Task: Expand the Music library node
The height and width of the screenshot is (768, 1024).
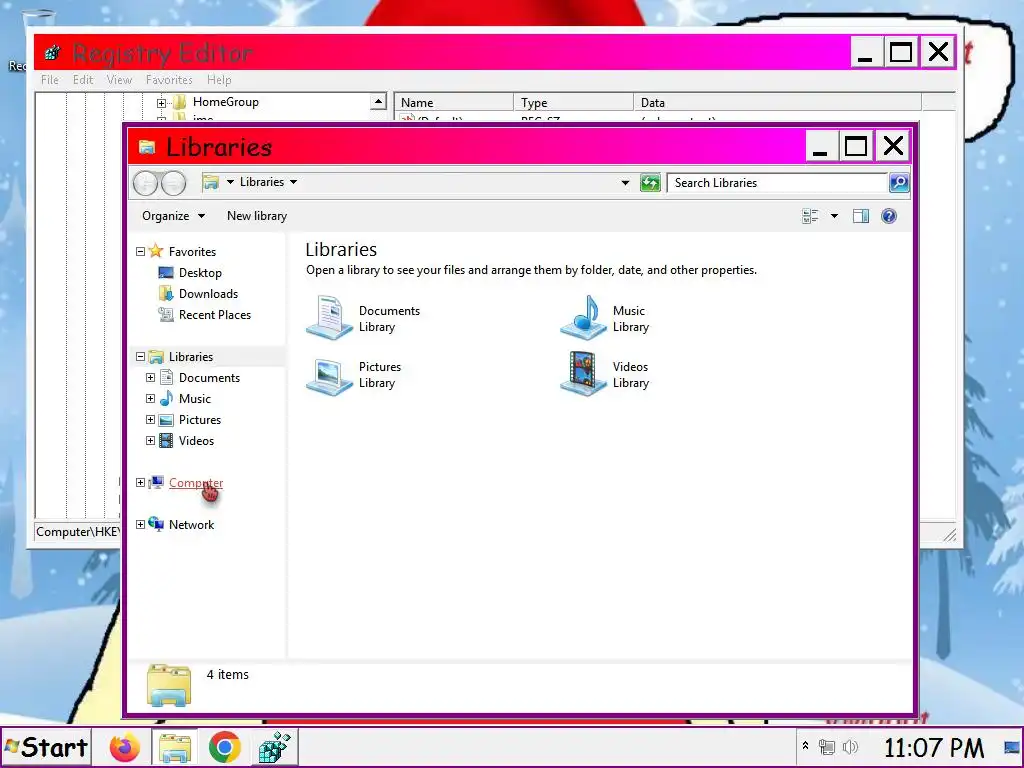Action: [x=150, y=398]
